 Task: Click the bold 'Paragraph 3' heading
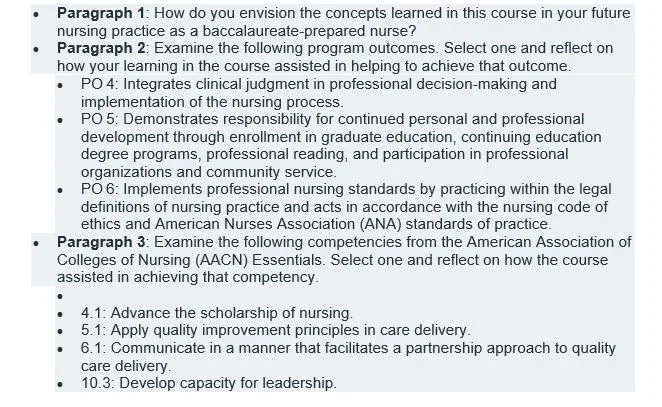(x=101, y=242)
